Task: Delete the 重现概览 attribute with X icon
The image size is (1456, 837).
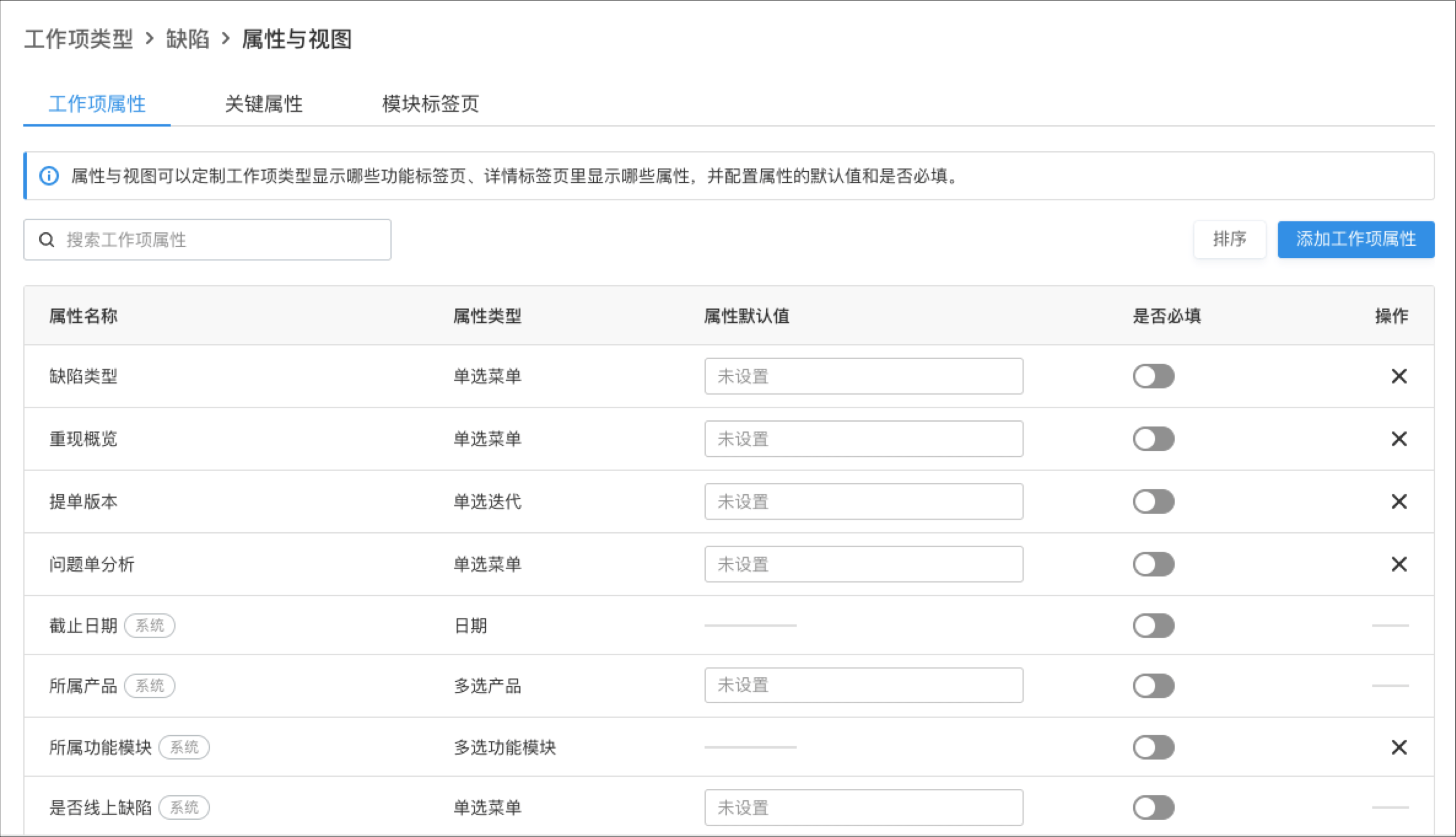Action: point(1399,439)
